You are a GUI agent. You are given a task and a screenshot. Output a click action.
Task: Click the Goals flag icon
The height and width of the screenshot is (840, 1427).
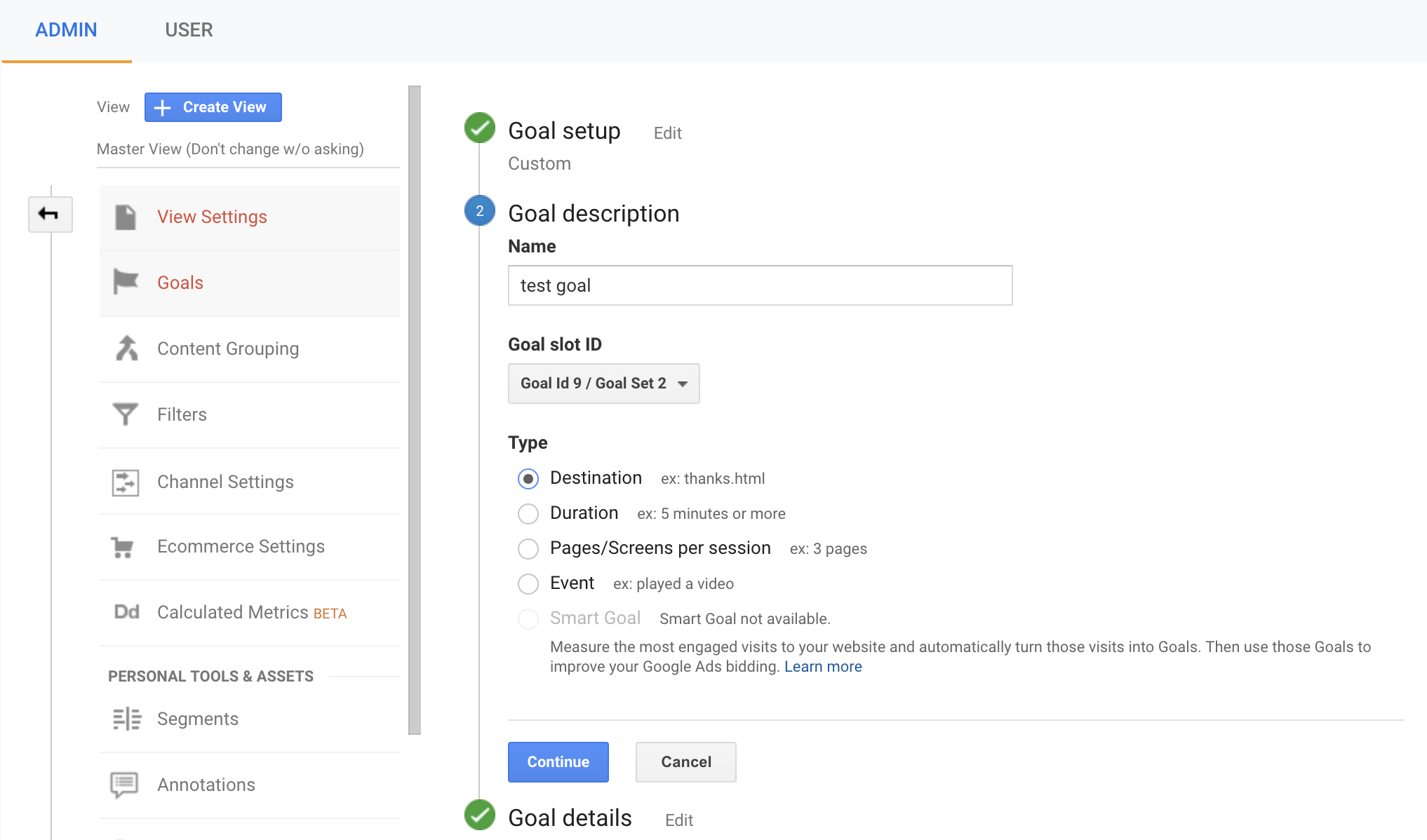126,282
